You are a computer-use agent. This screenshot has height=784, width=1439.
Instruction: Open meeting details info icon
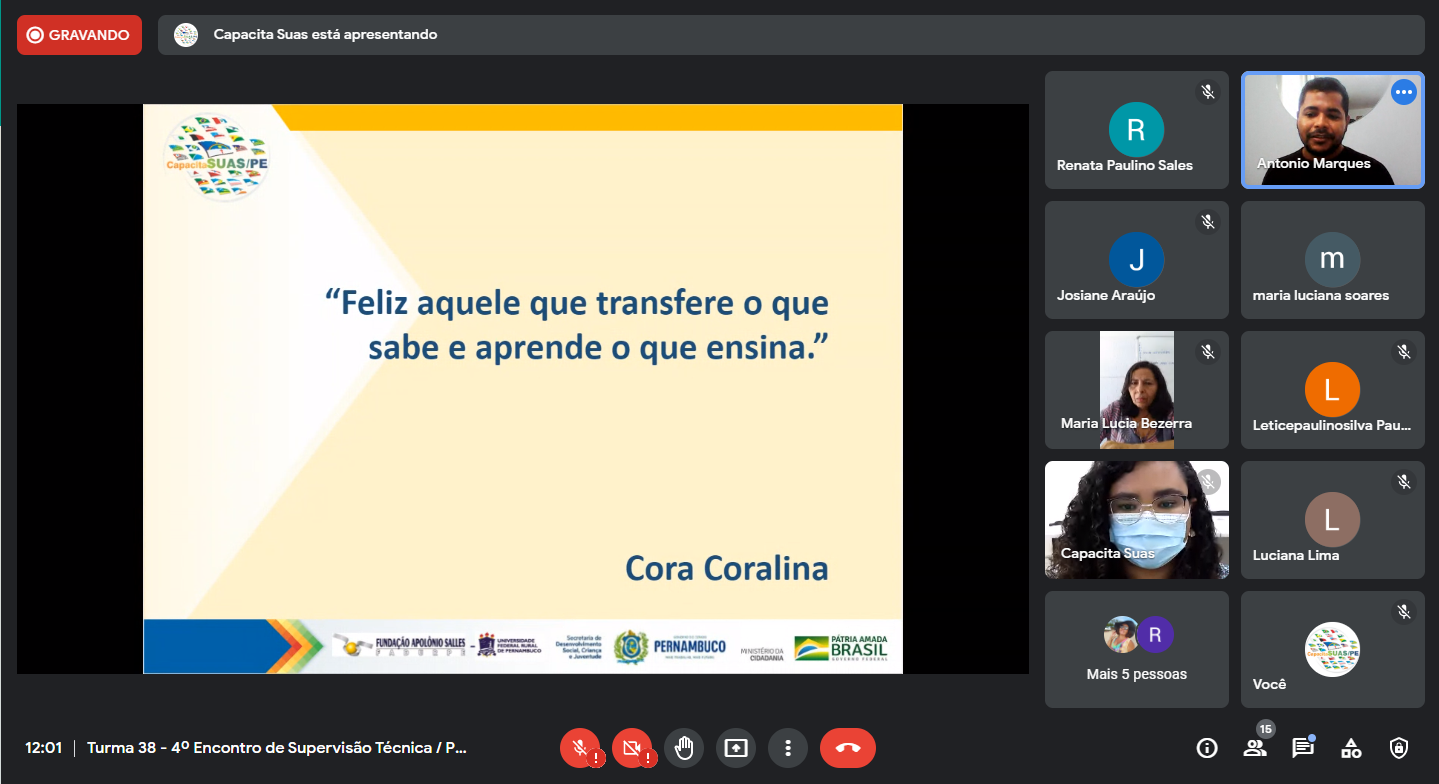coord(1207,748)
